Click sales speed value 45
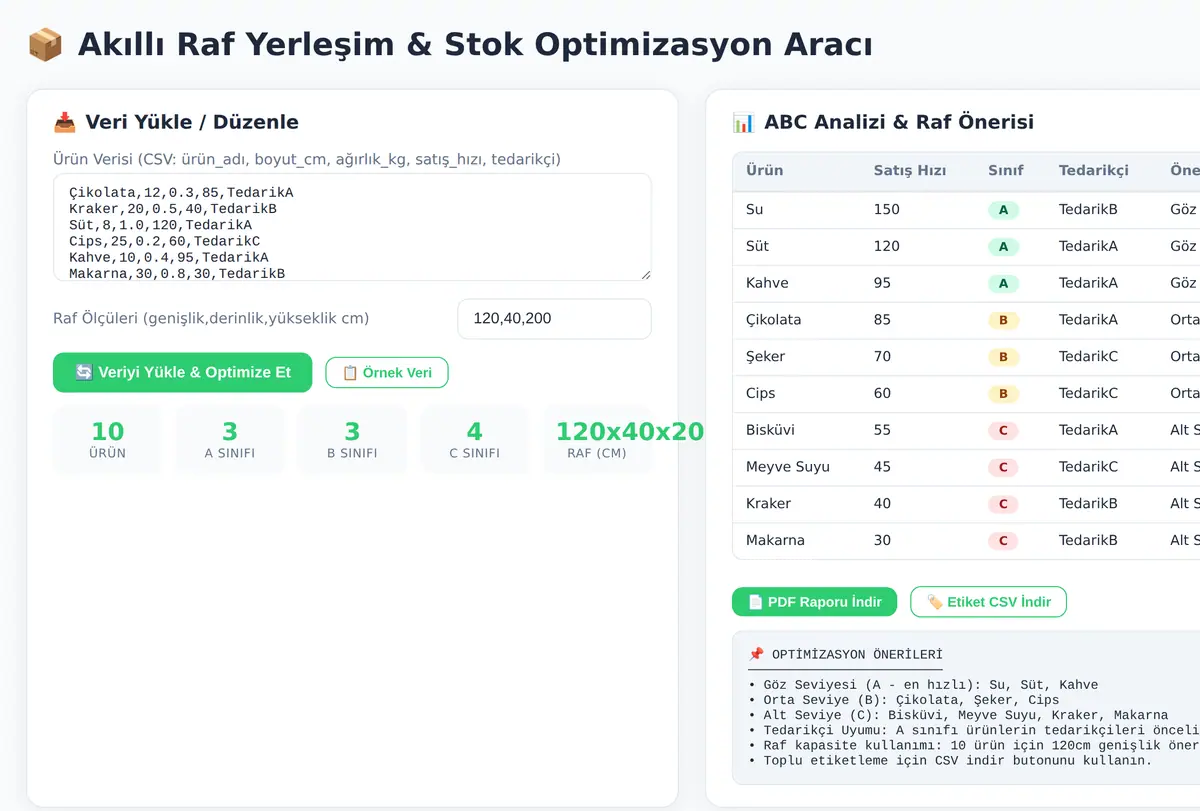The width and height of the screenshot is (1200, 811). 882,467
